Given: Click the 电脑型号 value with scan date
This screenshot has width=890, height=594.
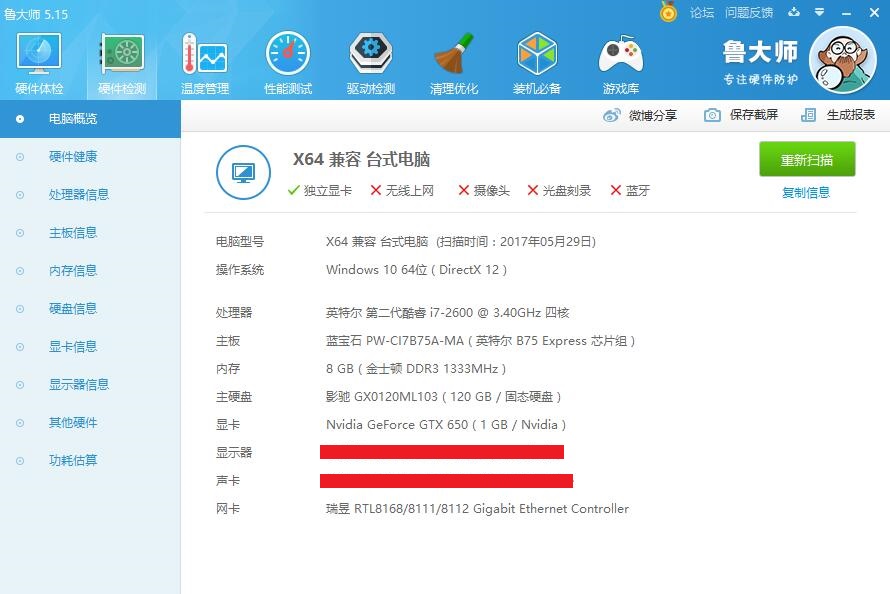Looking at the screenshot, I should click(x=461, y=242).
